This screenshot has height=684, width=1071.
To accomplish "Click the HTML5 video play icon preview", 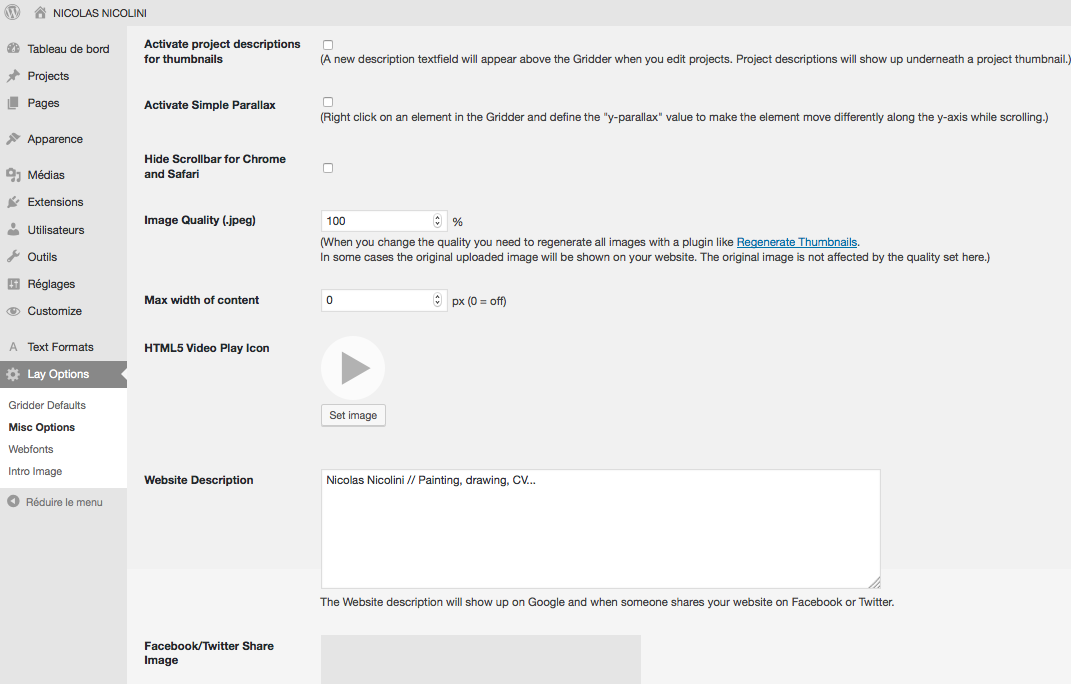I will click(x=353, y=368).
